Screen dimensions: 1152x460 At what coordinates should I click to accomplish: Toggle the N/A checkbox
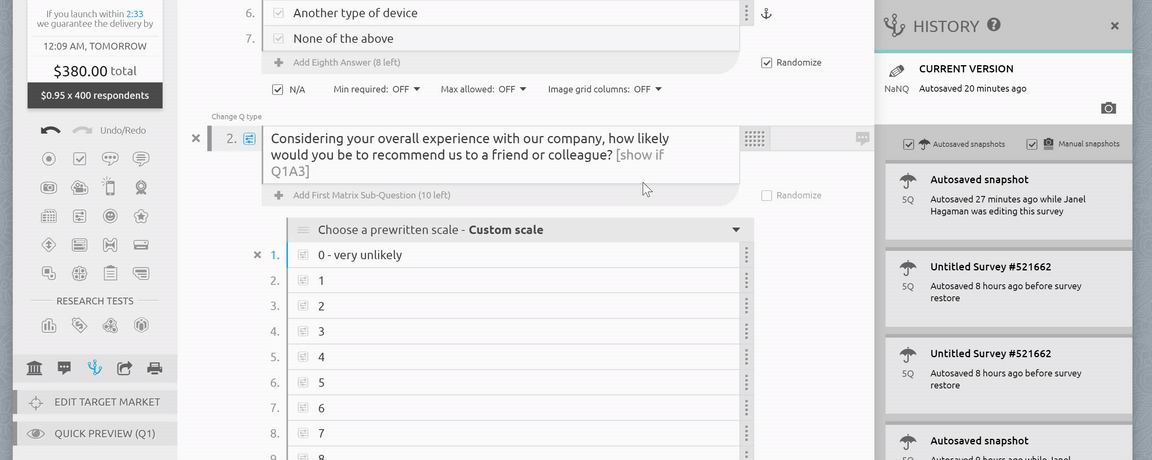(x=277, y=90)
